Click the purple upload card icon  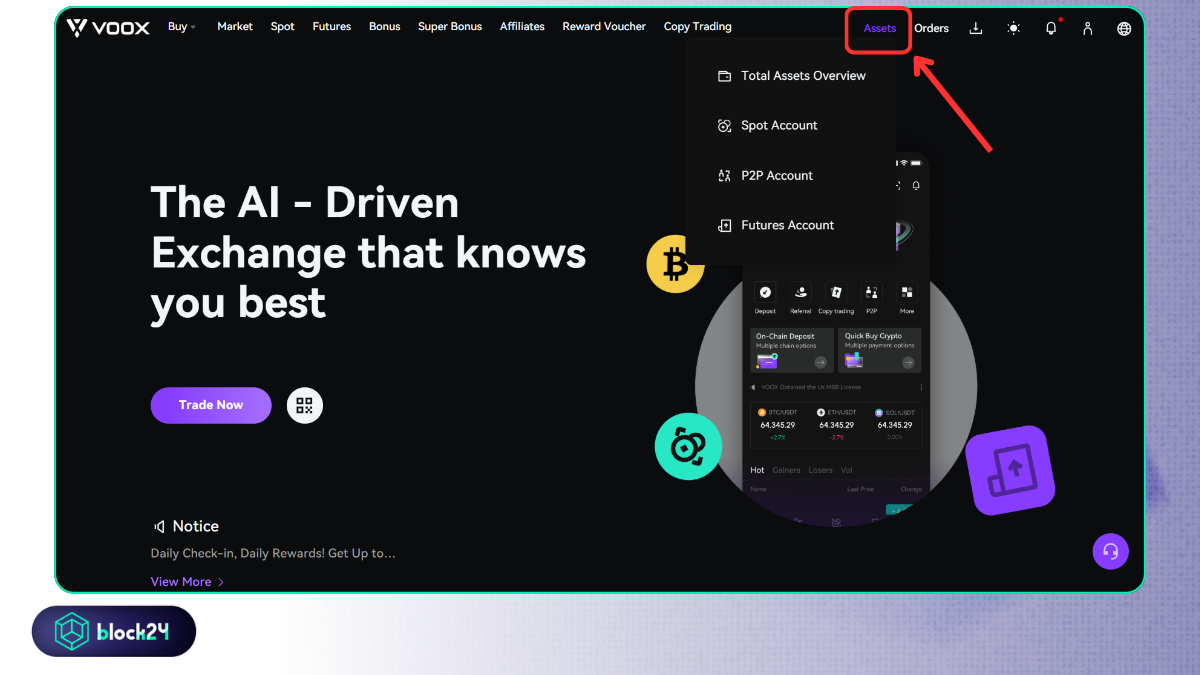1011,471
